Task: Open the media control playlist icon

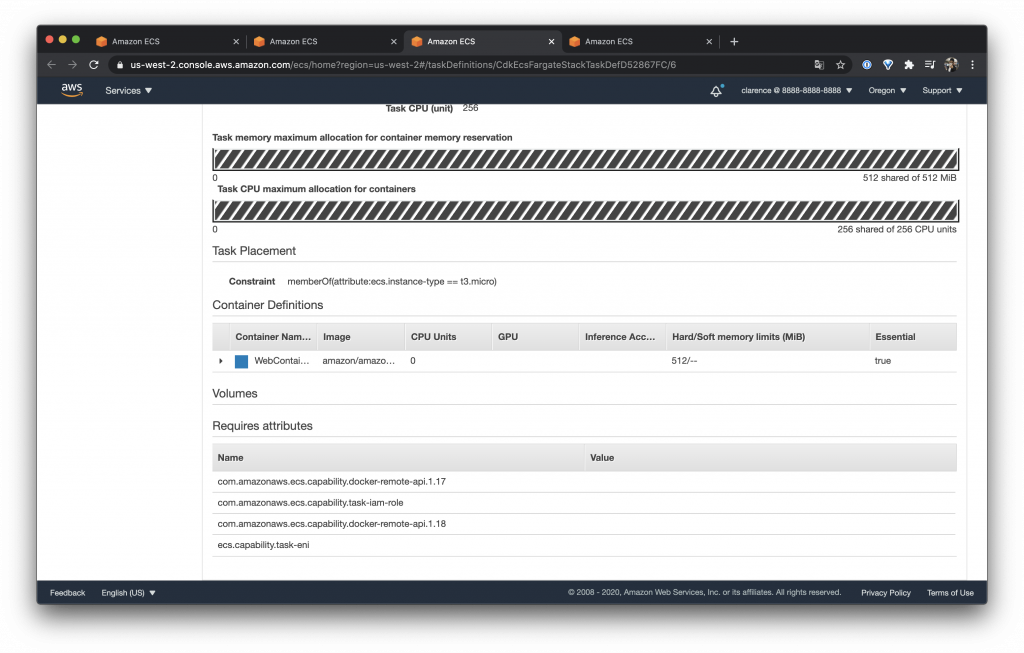Action: [930, 65]
